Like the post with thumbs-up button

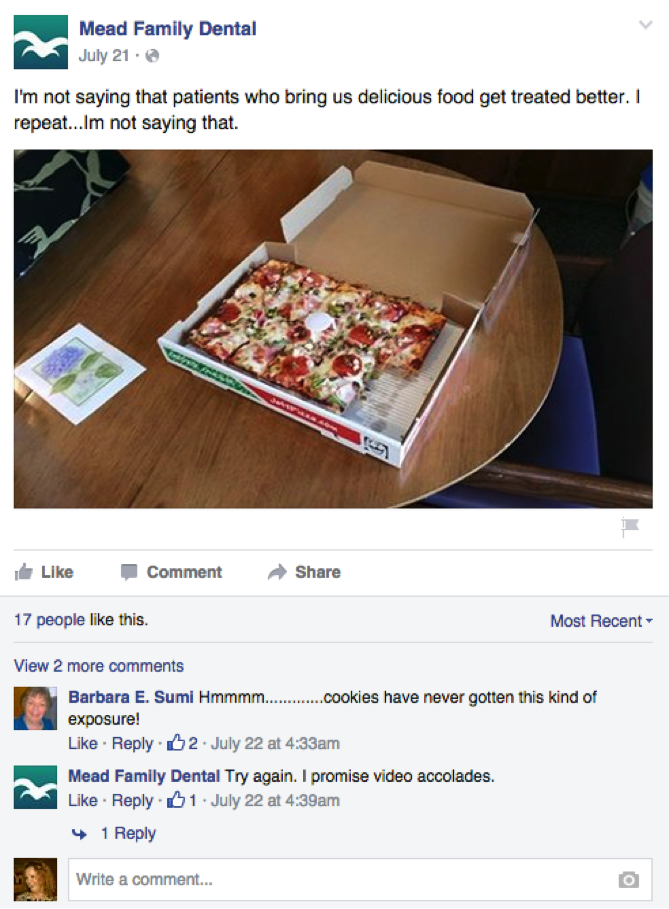[44, 572]
